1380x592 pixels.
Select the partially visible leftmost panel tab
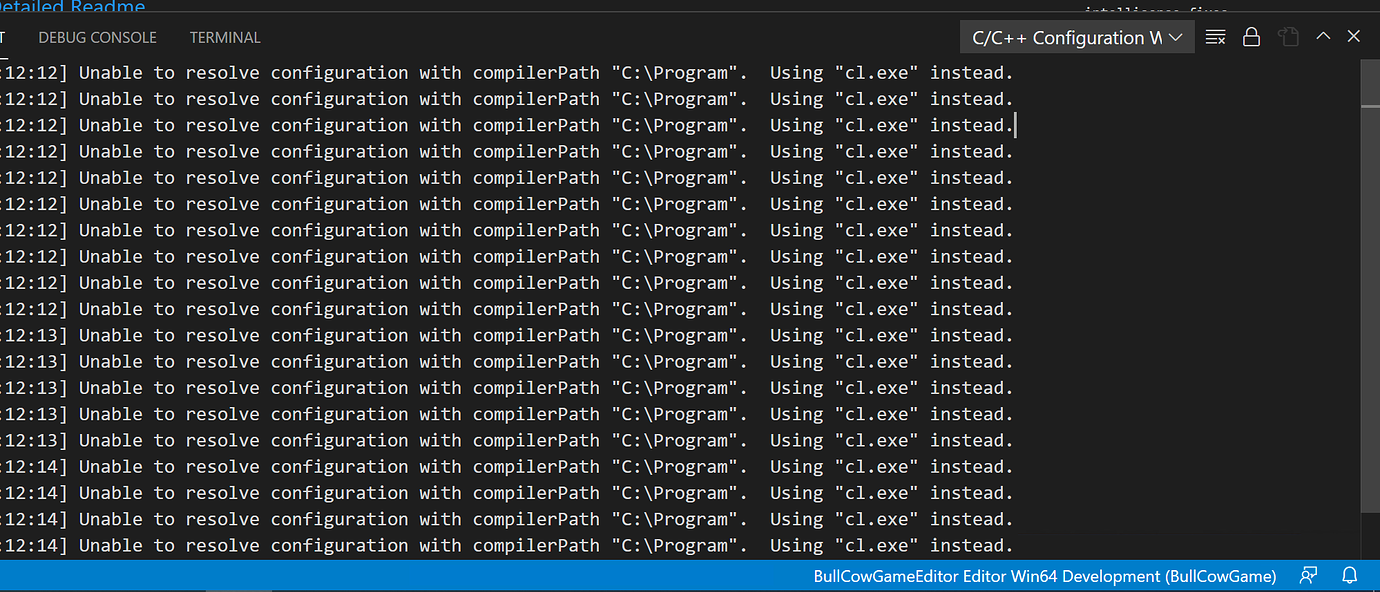5,37
